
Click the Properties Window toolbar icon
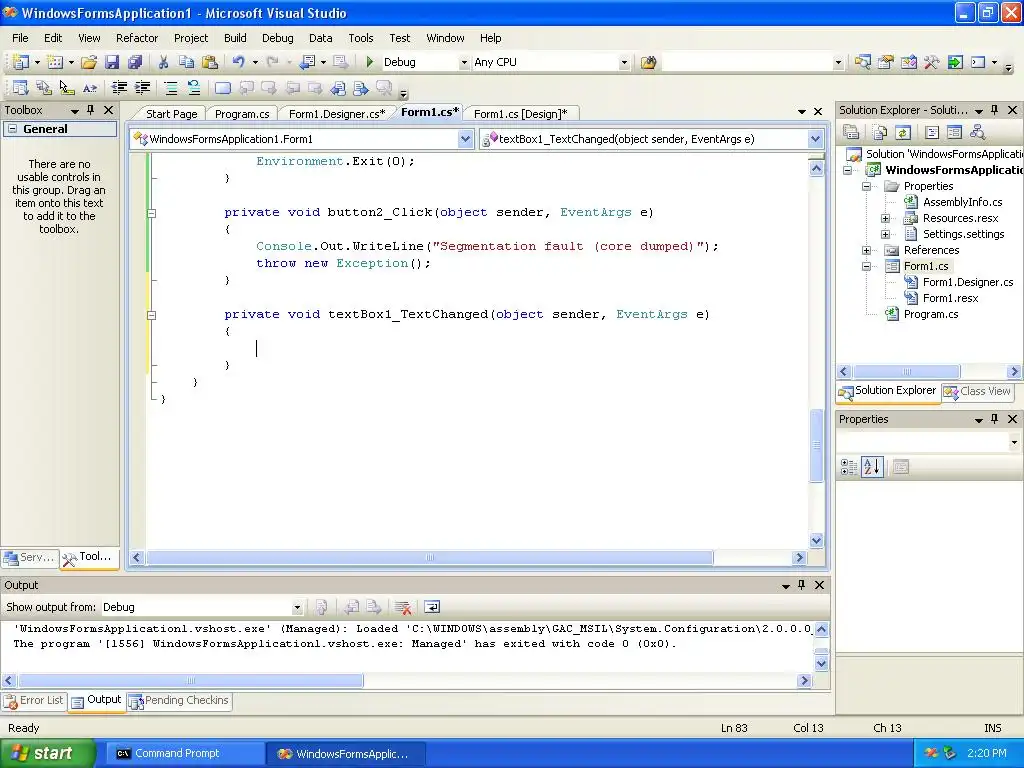tap(886, 62)
